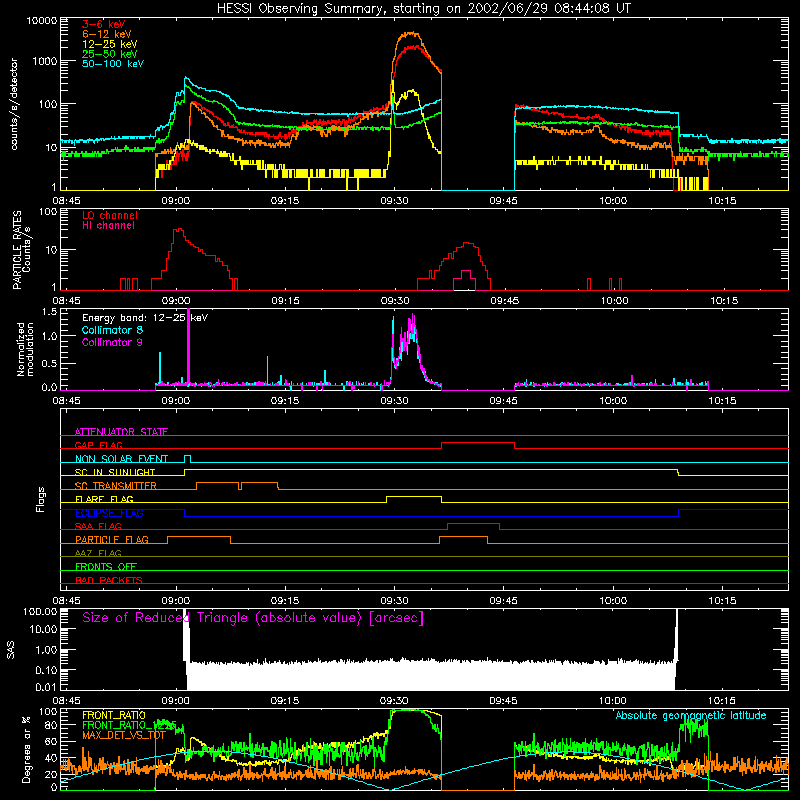Click the green FRONT_RATIO_1225 legend entry
The width and height of the screenshot is (800, 800).
129,725
